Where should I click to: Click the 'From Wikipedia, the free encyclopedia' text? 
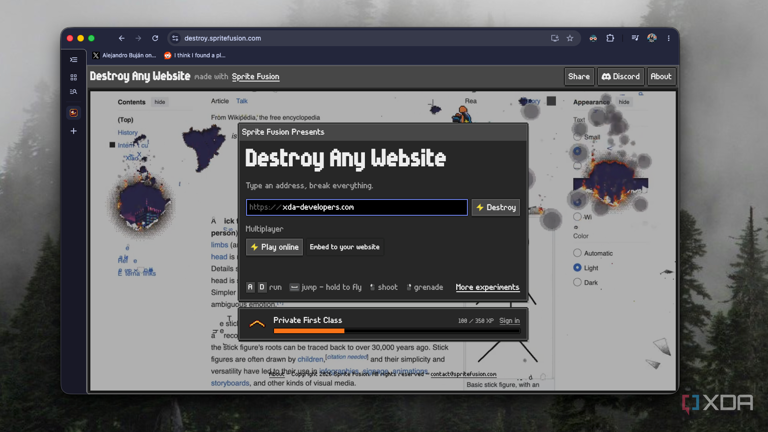tap(265, 118)
